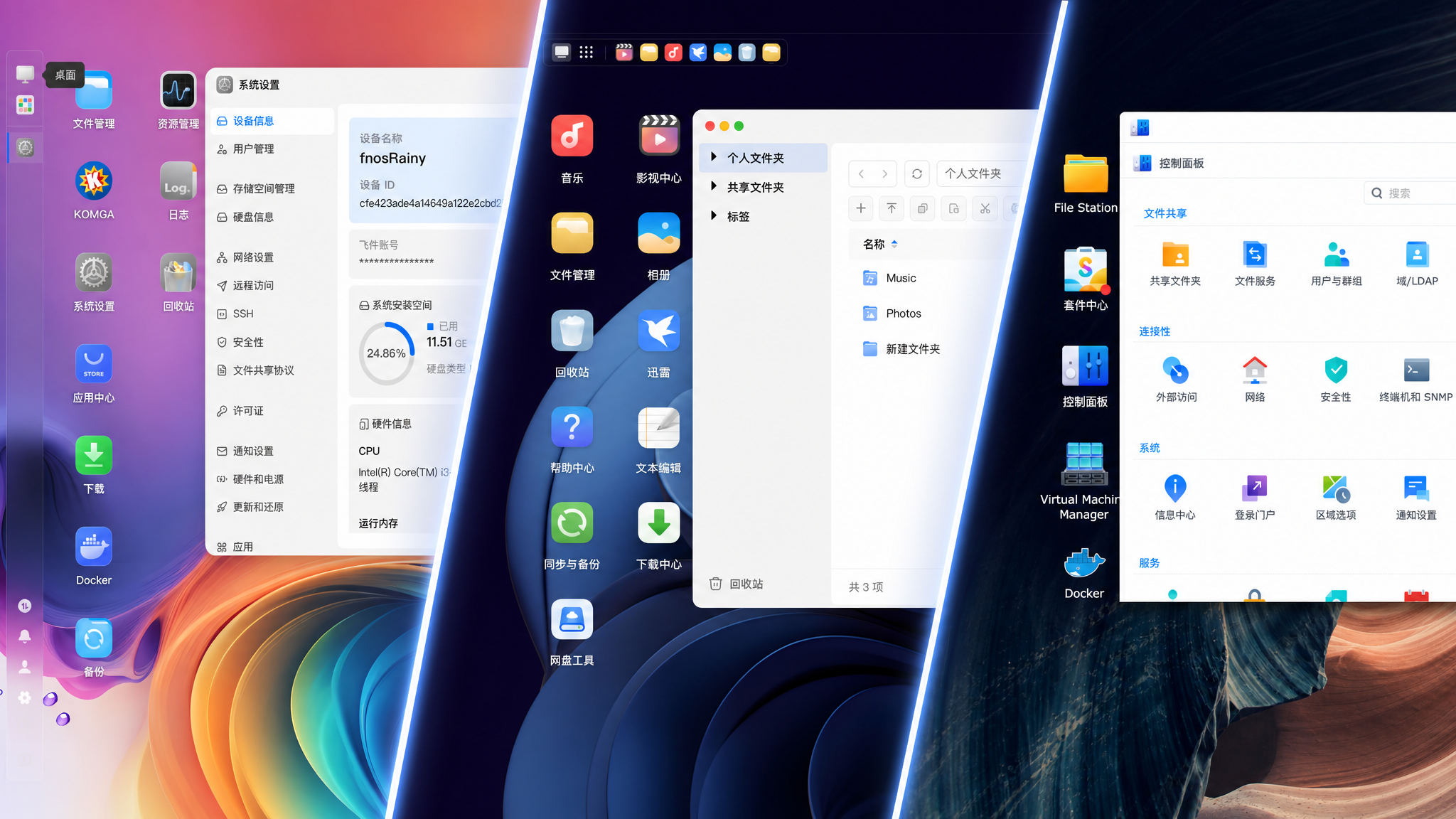
Task: Click the 搜索 field in the control panel
Action: pos(1410,193)
